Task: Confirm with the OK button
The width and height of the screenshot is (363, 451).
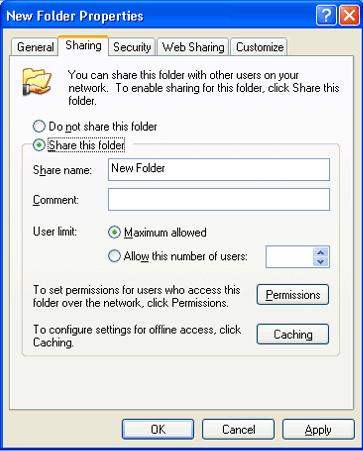Action: tap(158, 429)
